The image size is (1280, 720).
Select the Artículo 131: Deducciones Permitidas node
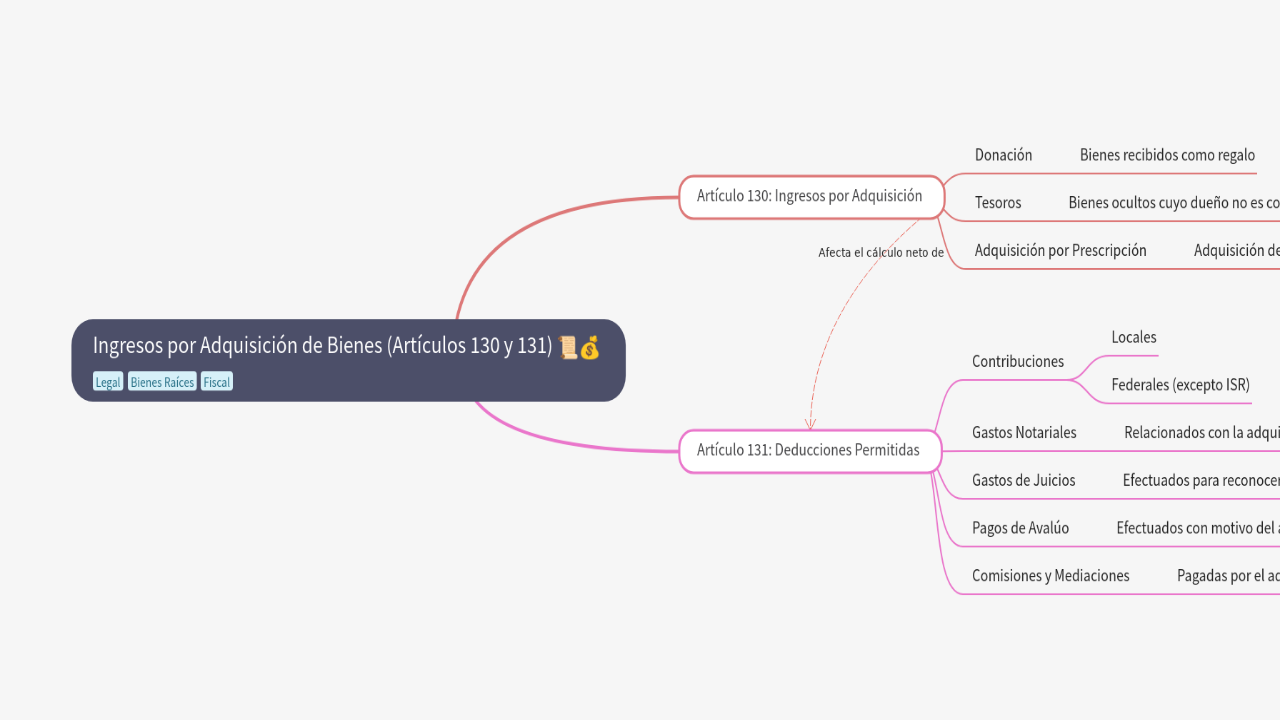808,450
